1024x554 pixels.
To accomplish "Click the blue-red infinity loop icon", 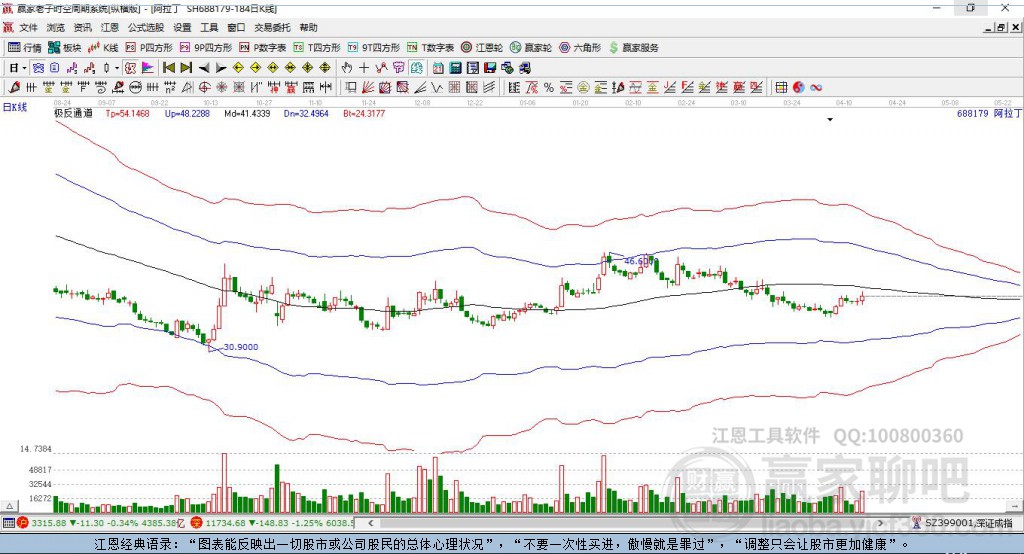I will pos(816,88).
